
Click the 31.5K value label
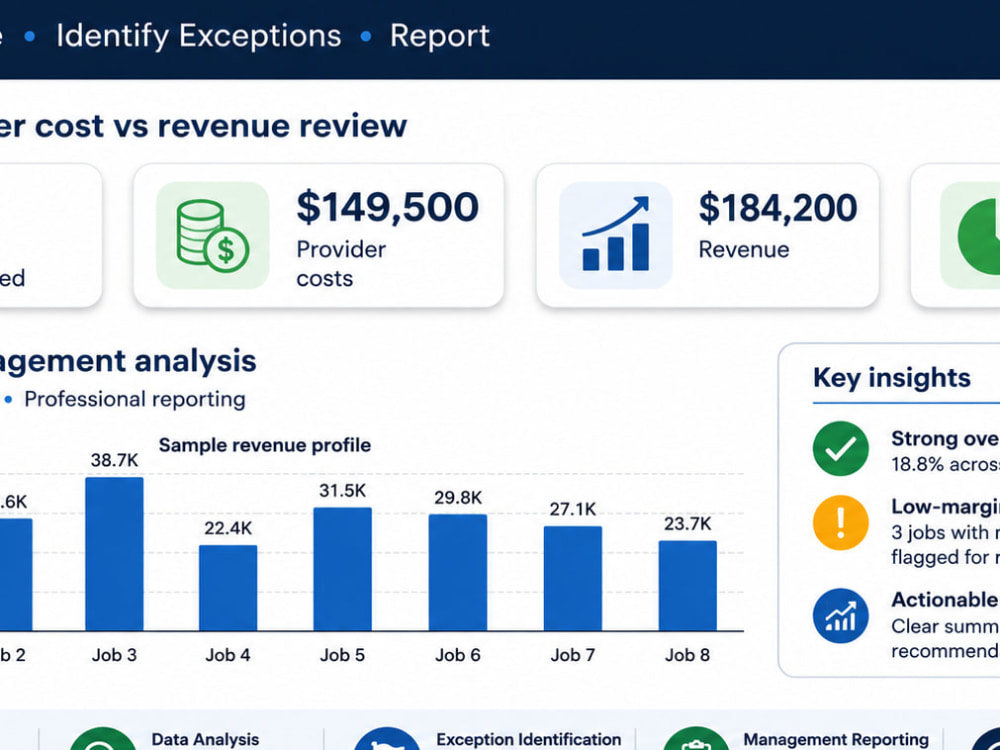pyautogui.click(x=342, y=490)
